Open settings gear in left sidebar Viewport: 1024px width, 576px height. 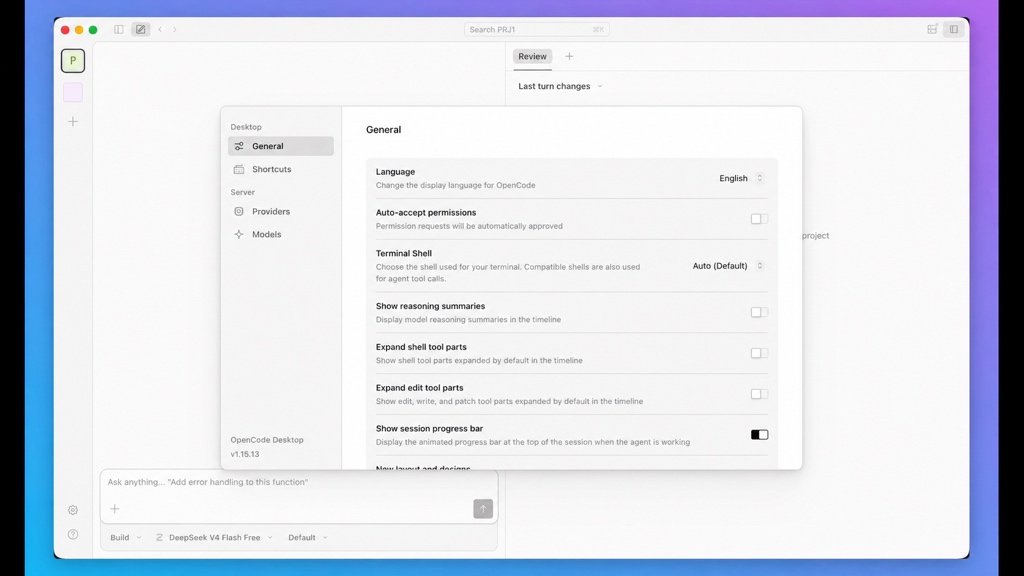point(73,510)
